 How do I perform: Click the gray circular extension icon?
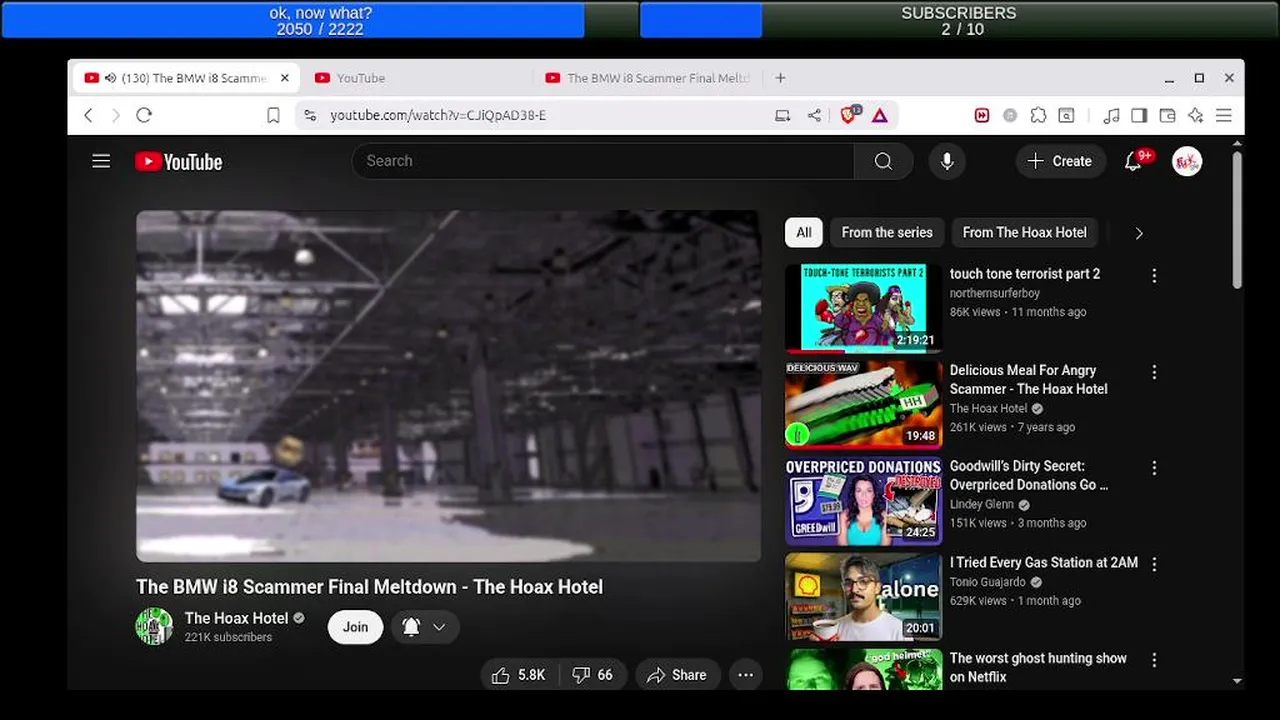1010,116
